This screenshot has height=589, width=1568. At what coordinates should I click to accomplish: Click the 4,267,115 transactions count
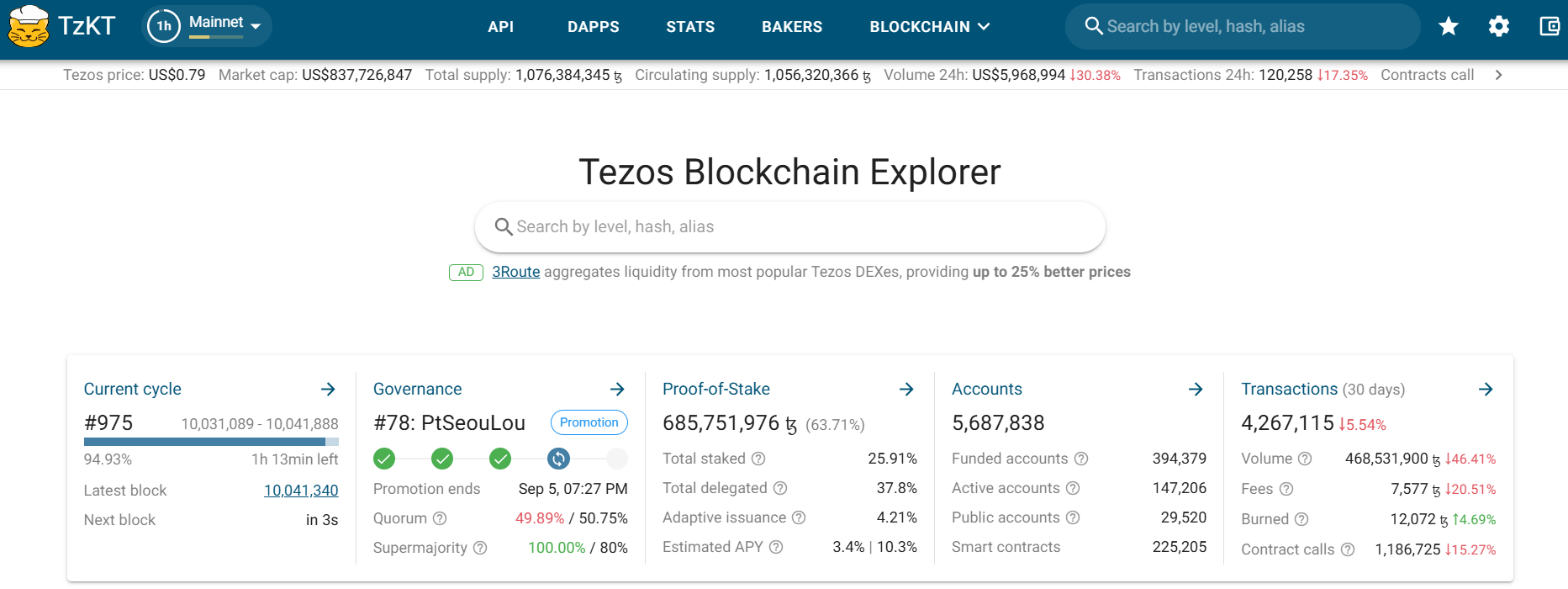1288,423
